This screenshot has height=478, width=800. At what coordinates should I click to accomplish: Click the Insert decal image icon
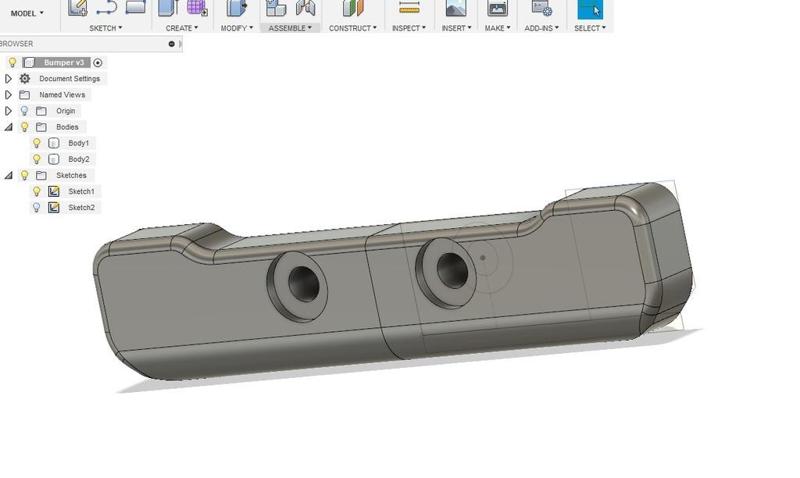pyautogui.click(x=456, y=7)
